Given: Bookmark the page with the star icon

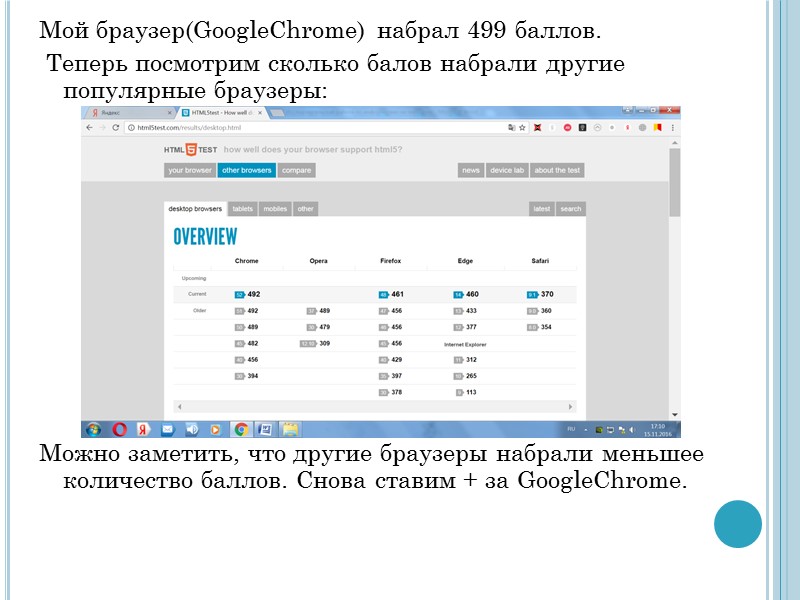Looking at the screenshot, I should click(522, 128).
